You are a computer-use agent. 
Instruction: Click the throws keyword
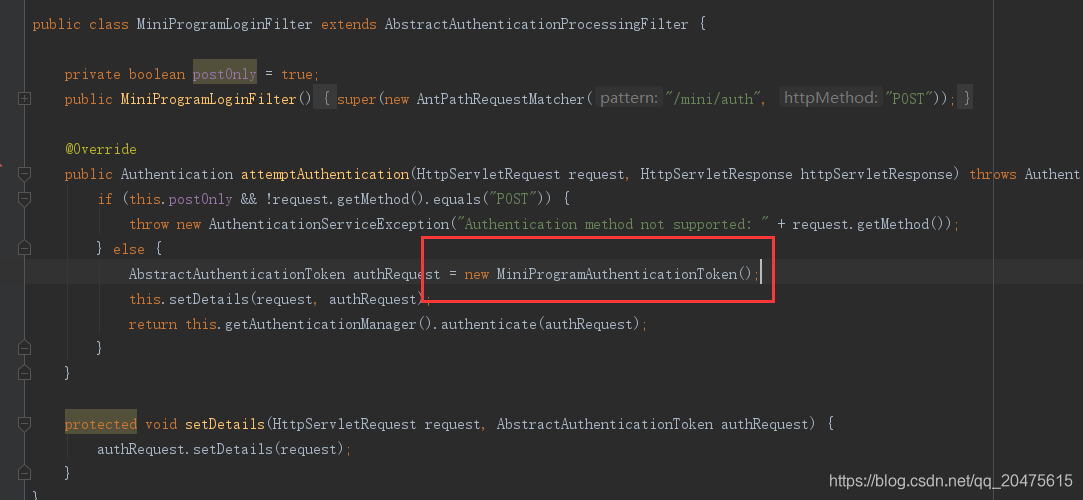point(993,174)
